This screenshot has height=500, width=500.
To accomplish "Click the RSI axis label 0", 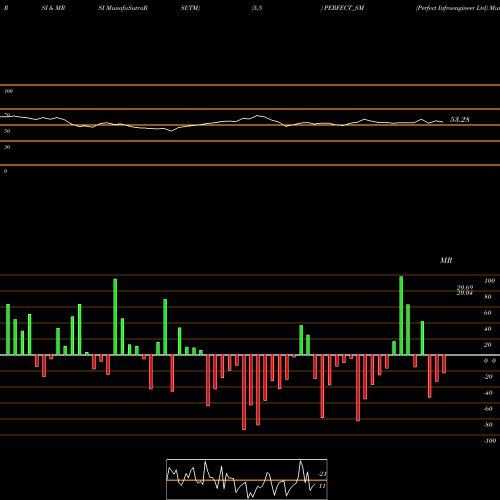I will click(x=5, y=171).
